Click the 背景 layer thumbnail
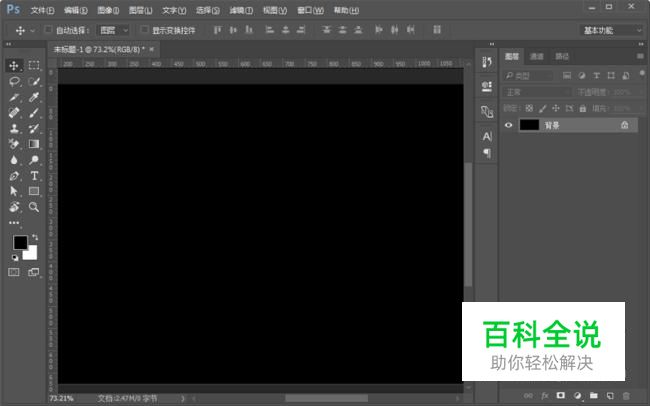This screenshot has width=650, height=406. click(x=529, y=125)
